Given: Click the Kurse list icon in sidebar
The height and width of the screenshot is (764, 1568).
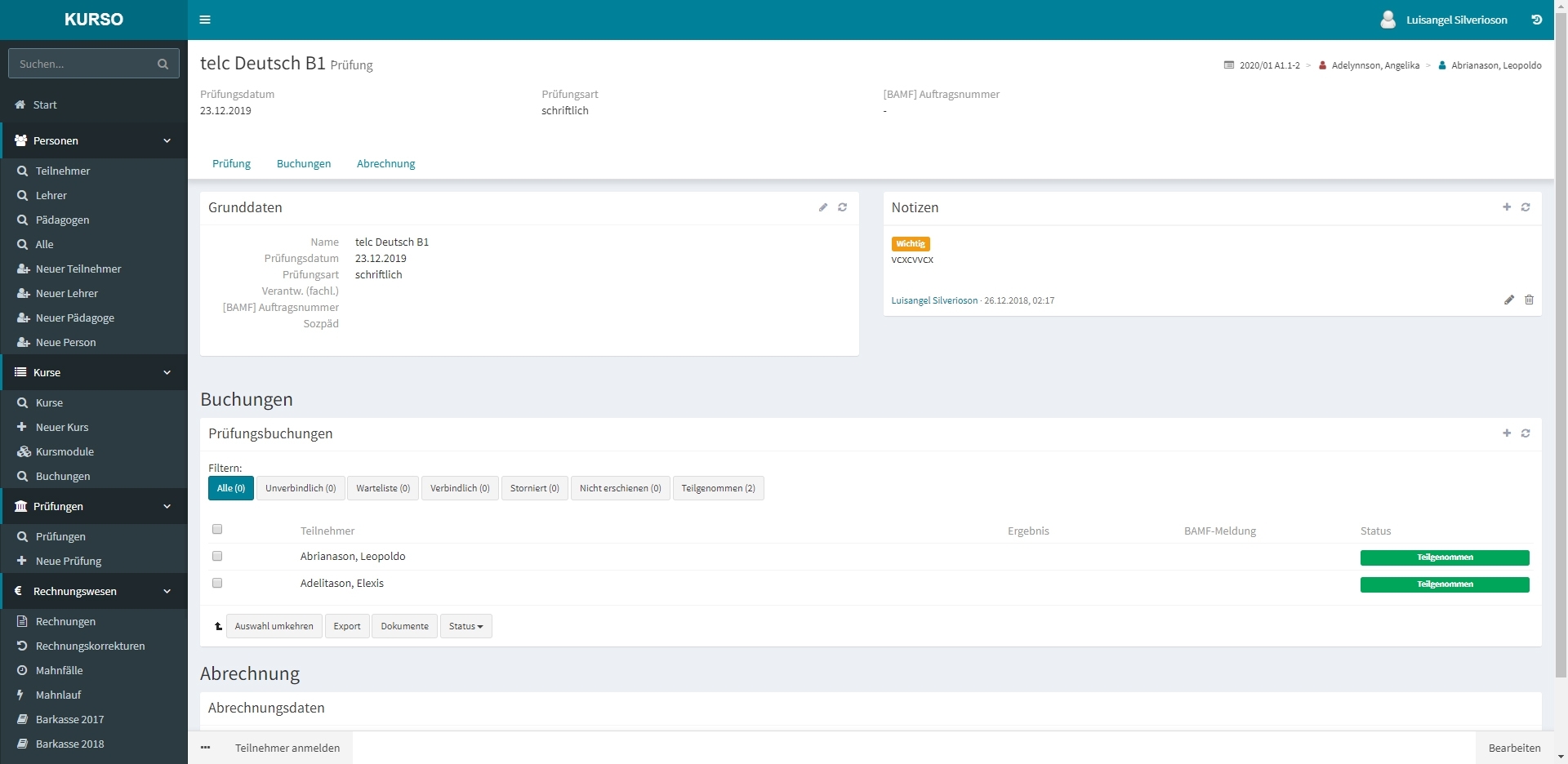Looking at the screenshot, I should [x=20, y=372].
